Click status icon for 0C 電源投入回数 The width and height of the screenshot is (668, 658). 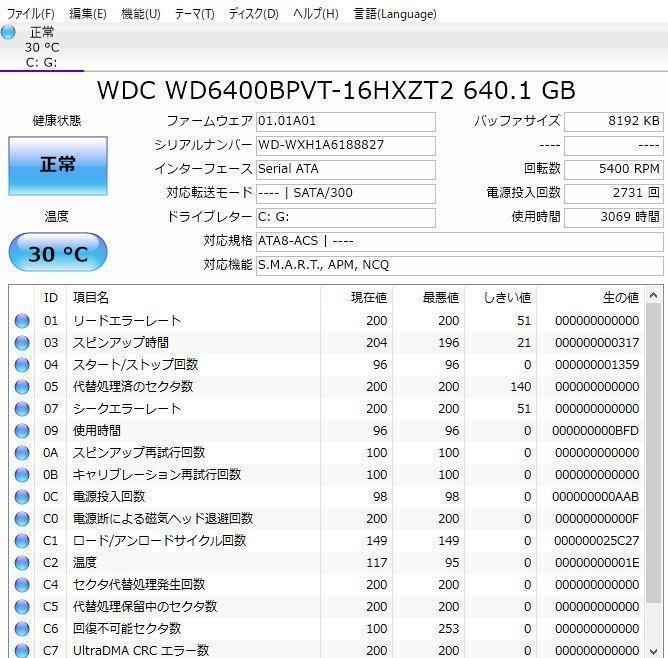pos(22,497)
